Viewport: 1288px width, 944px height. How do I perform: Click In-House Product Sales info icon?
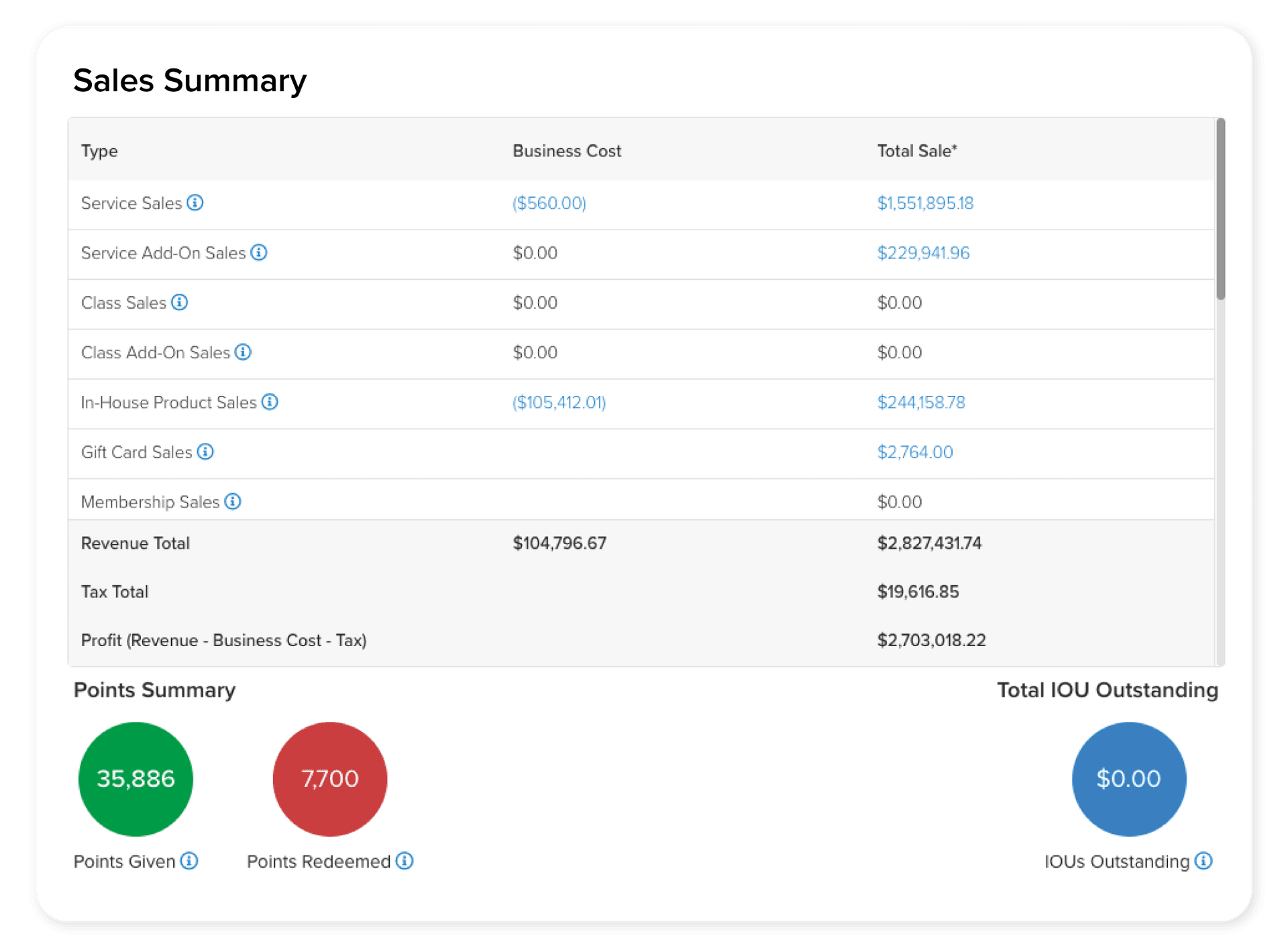pyautogui.click(x=270, y=401)
